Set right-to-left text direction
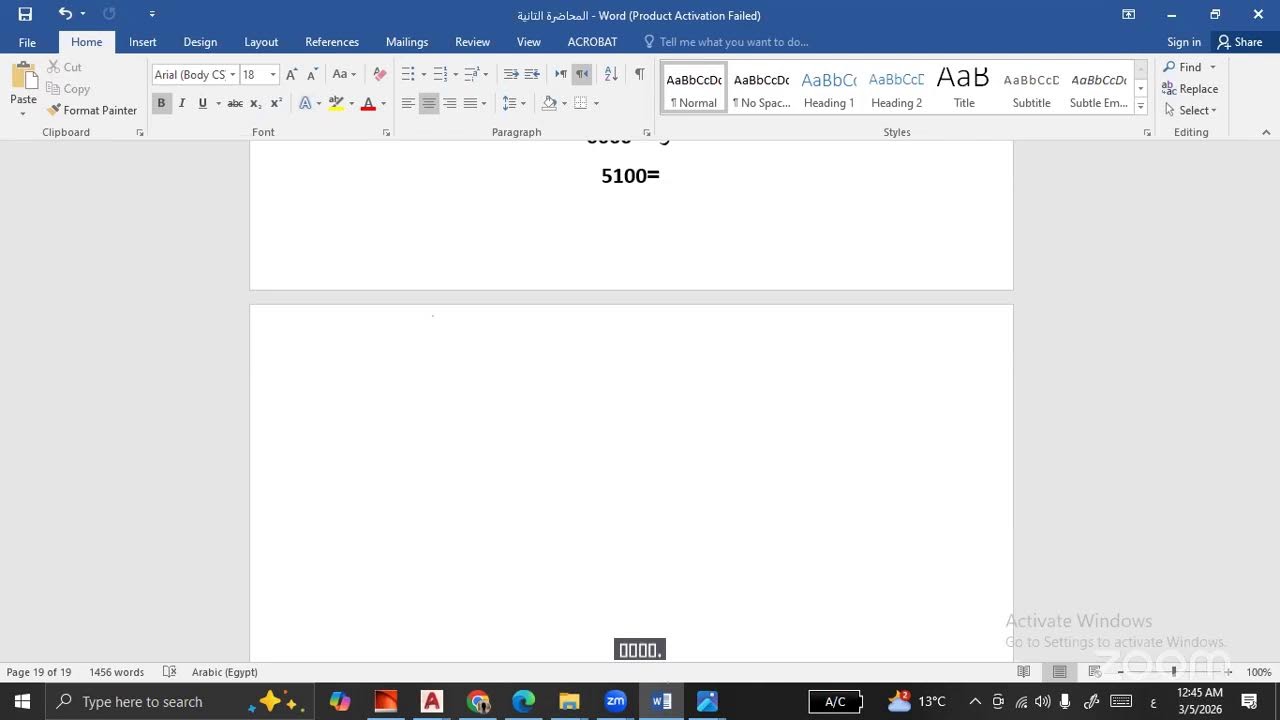 click(x=582, y=74)
